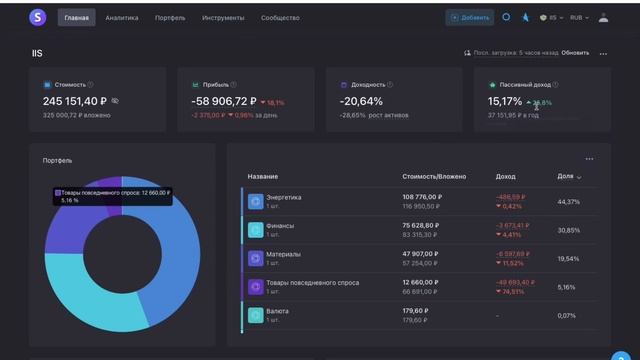Screen dimensions: 640x360
Task: Click the Обновить link
Action: pos(575,53)
